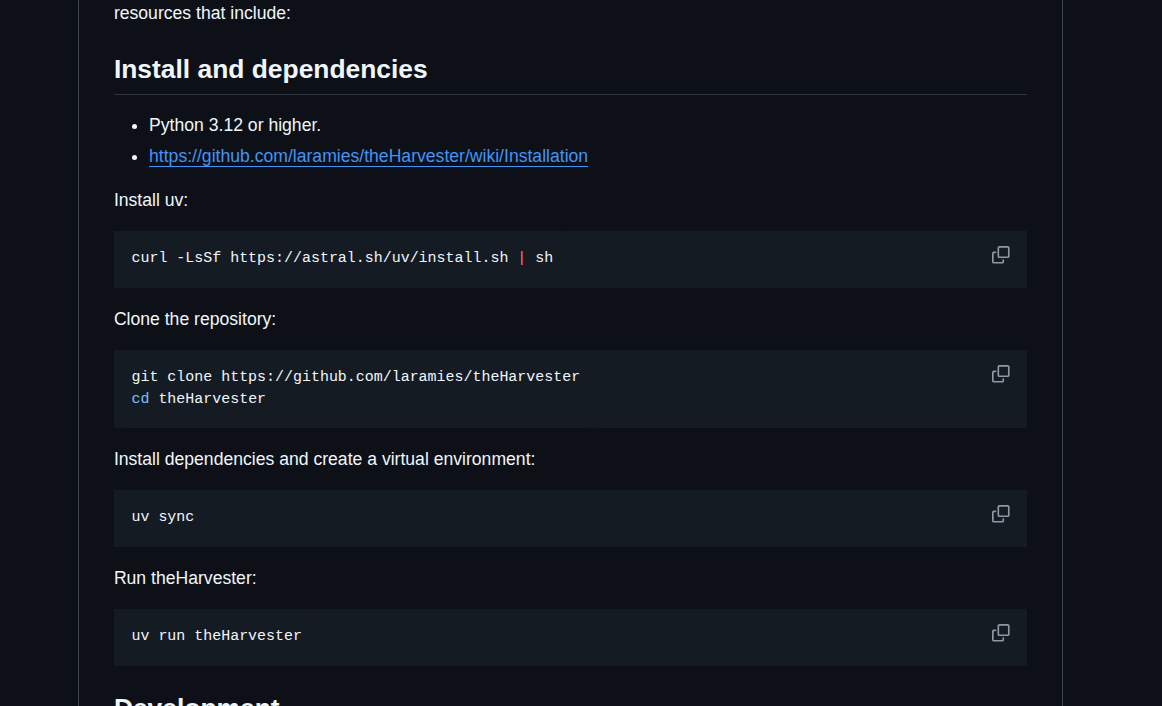
Task: Copy the curl install command
Action: pyautogui.click(x=1000, y=255)
